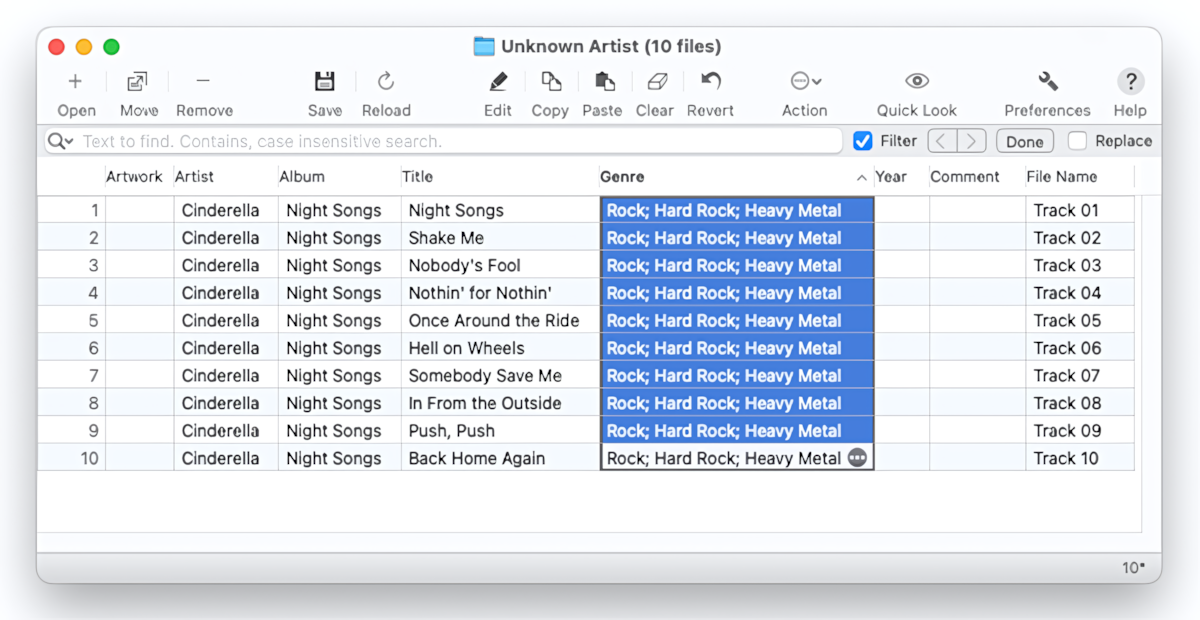Image resolution: width=1200 pixels, height=620 pixels.
Task: Select the title 'Back Home Again'
Action: 500,458
